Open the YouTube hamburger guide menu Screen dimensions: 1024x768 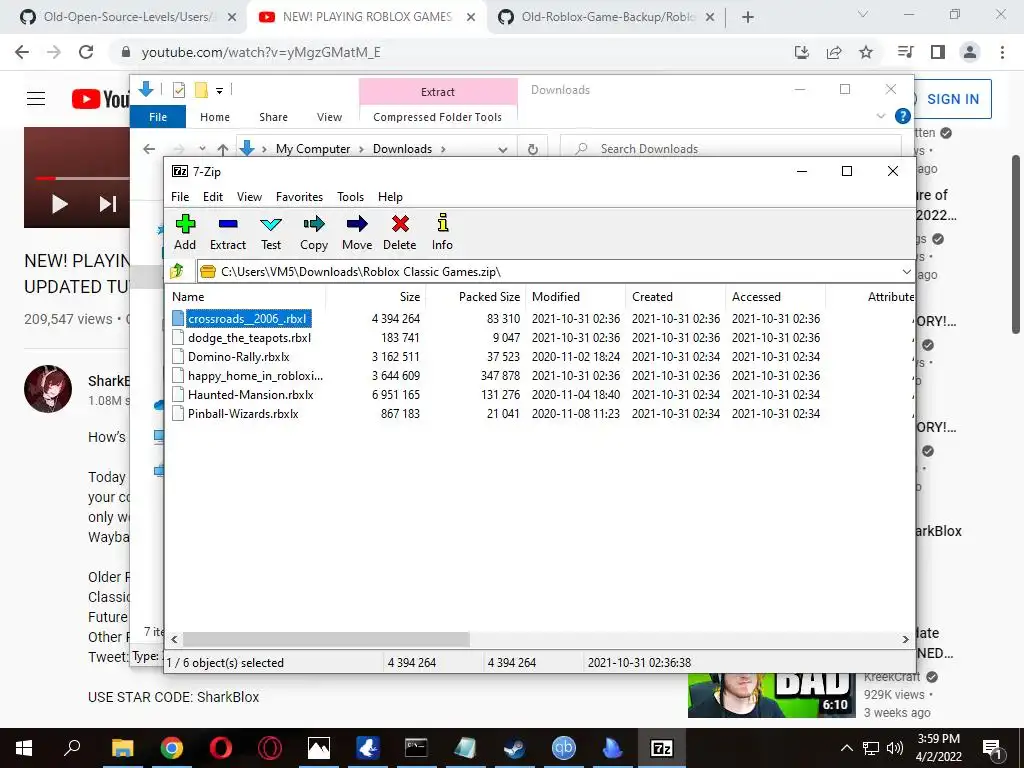(x=36, y=99)
